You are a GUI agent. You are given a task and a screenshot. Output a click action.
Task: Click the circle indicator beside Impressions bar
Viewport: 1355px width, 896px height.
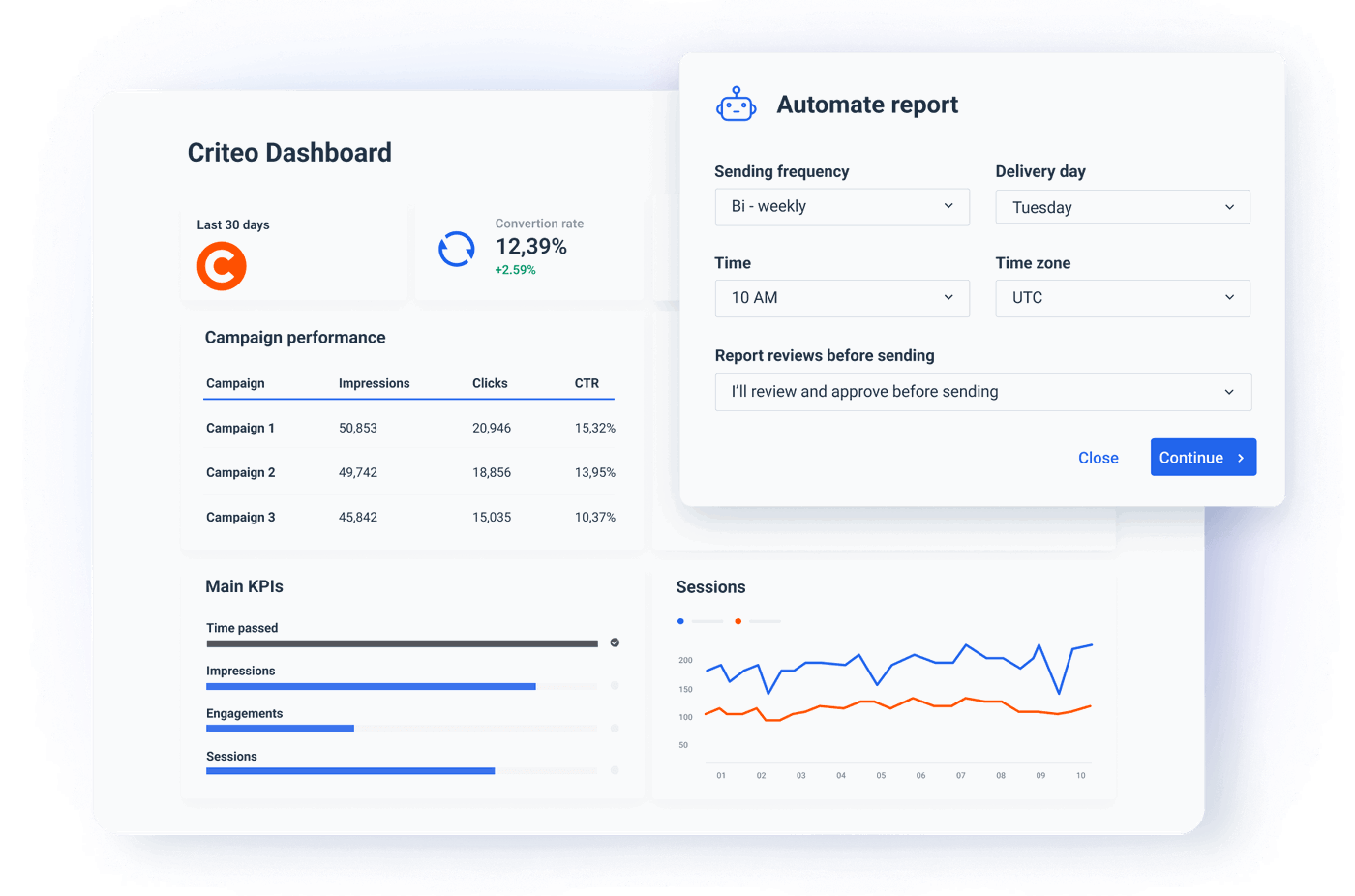(x=616, y=686)
